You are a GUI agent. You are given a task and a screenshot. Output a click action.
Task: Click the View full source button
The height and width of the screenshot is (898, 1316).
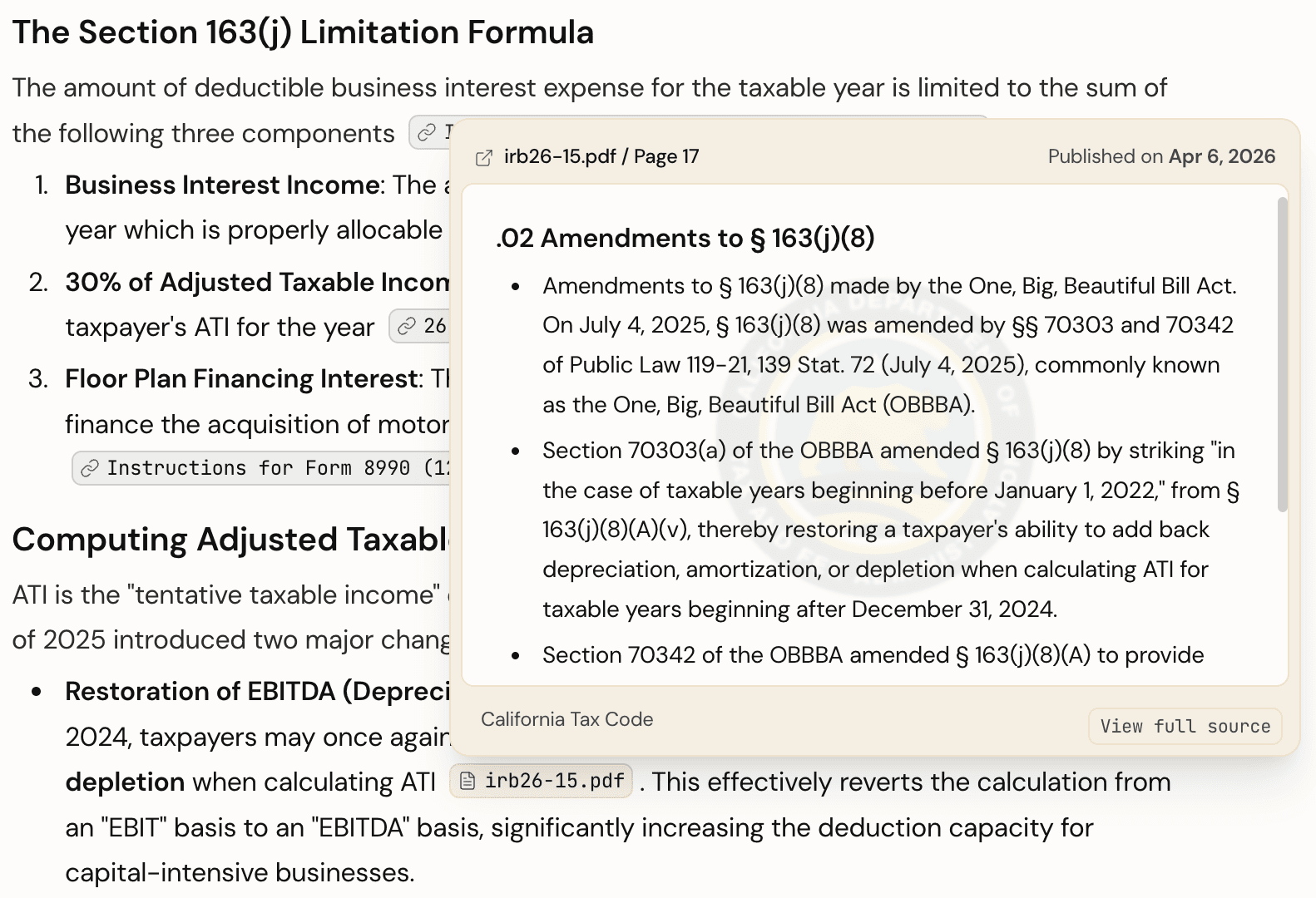1185,726
